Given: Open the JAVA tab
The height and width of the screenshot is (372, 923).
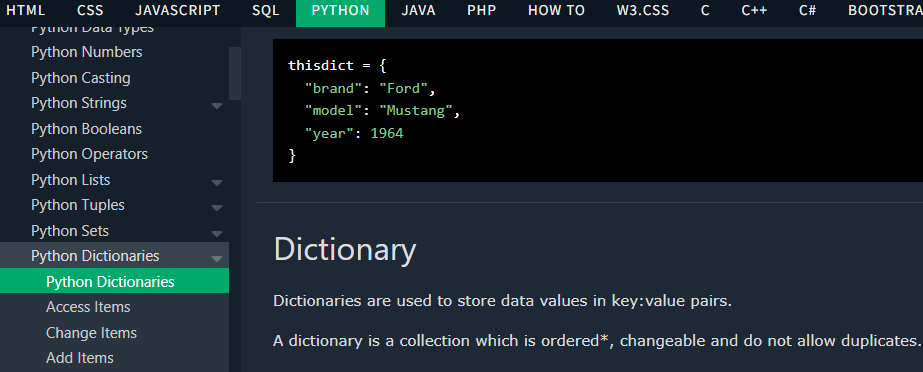Looking at the screenshot, I should (x=418, y=11).
